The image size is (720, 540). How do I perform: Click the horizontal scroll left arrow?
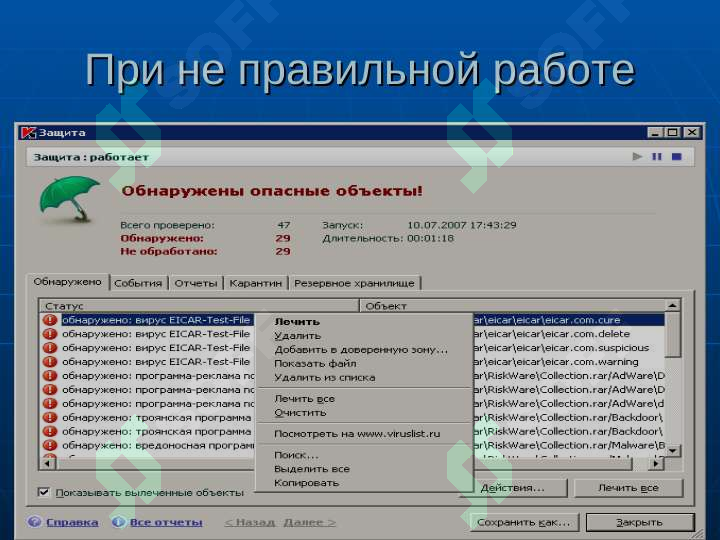(48, 464)
